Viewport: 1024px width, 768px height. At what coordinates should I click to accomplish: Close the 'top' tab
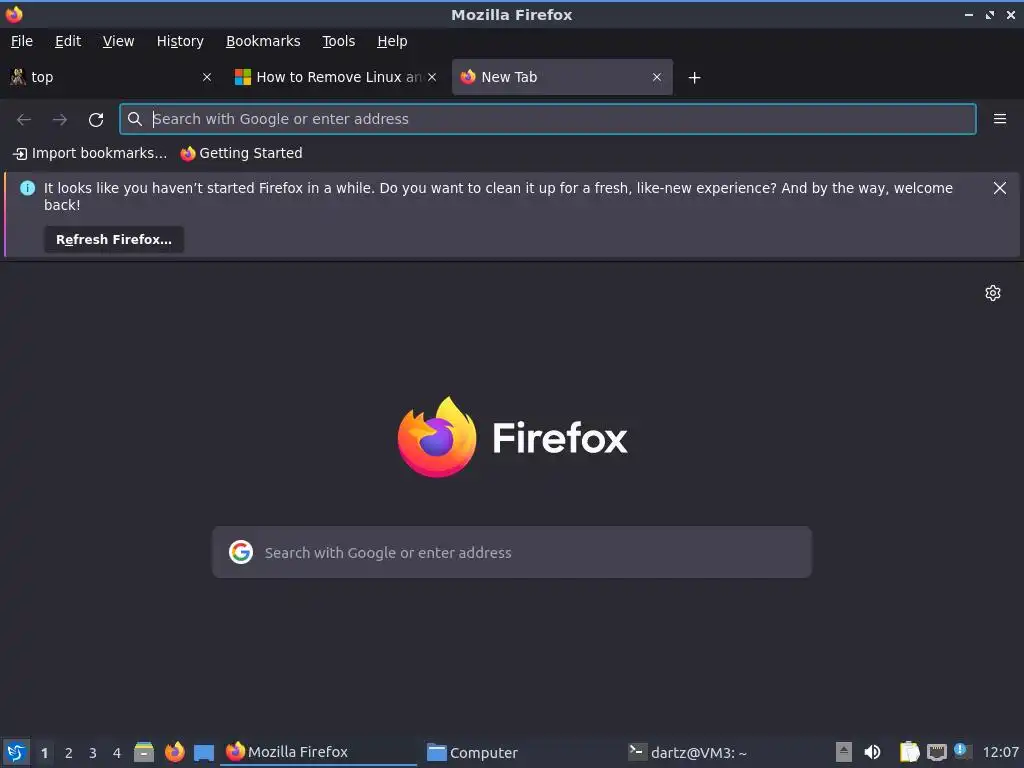(207, 77)
